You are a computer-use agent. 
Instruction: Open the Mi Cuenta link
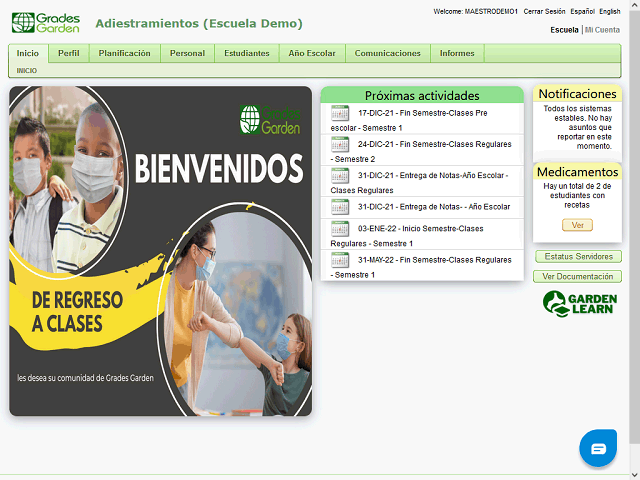(x=602, y=30)
